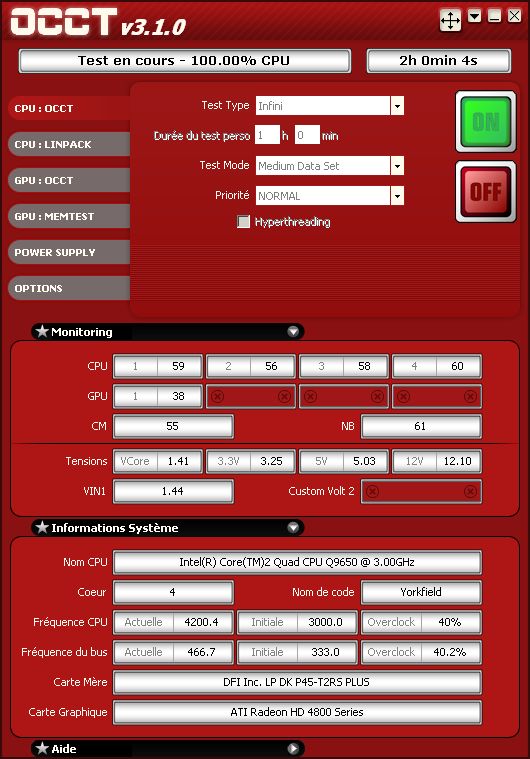Collapse the Informations Système section arrow
Screen dimensions: 530x759
tap(293, 527)
